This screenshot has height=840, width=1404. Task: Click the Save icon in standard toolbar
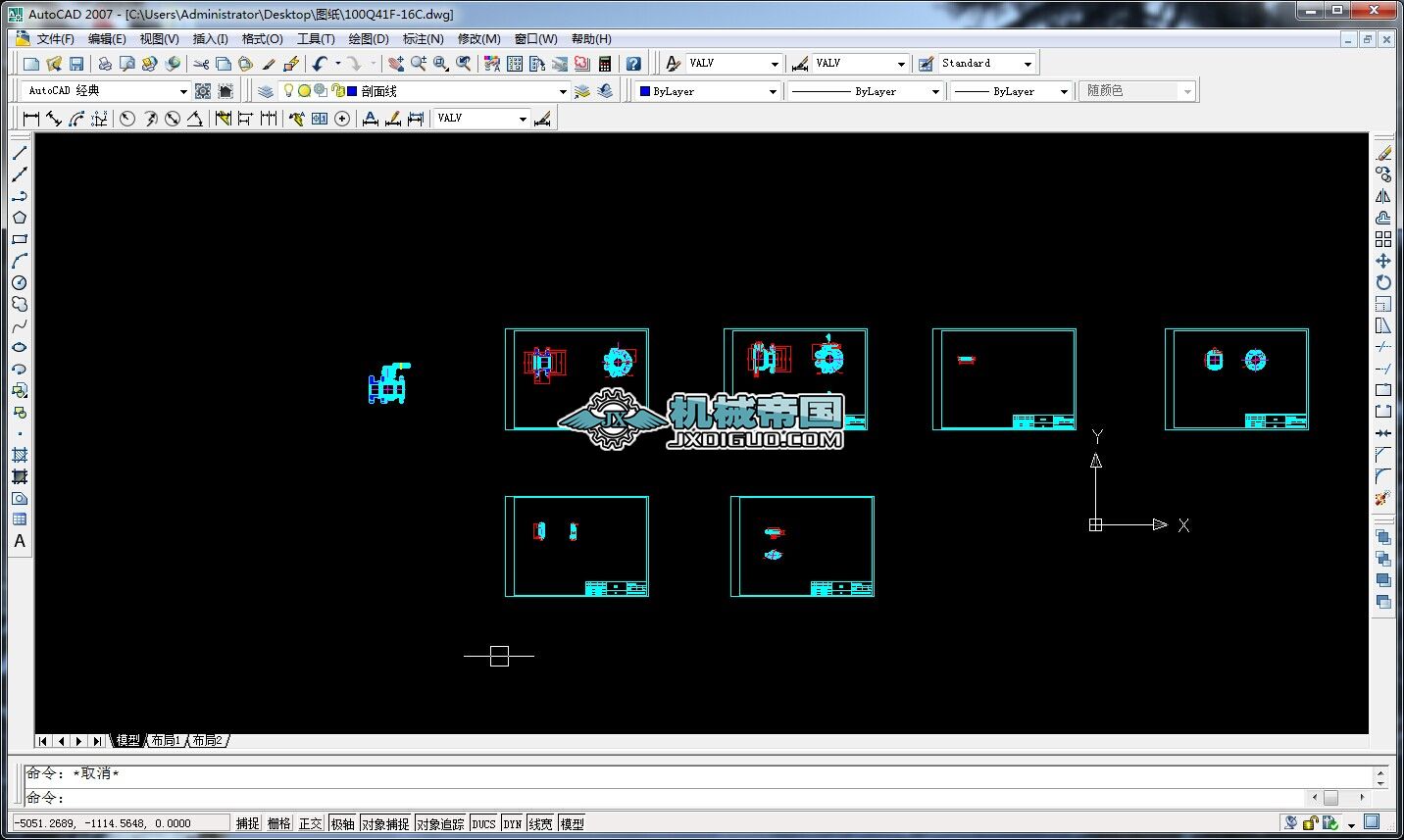pos(76,64)
